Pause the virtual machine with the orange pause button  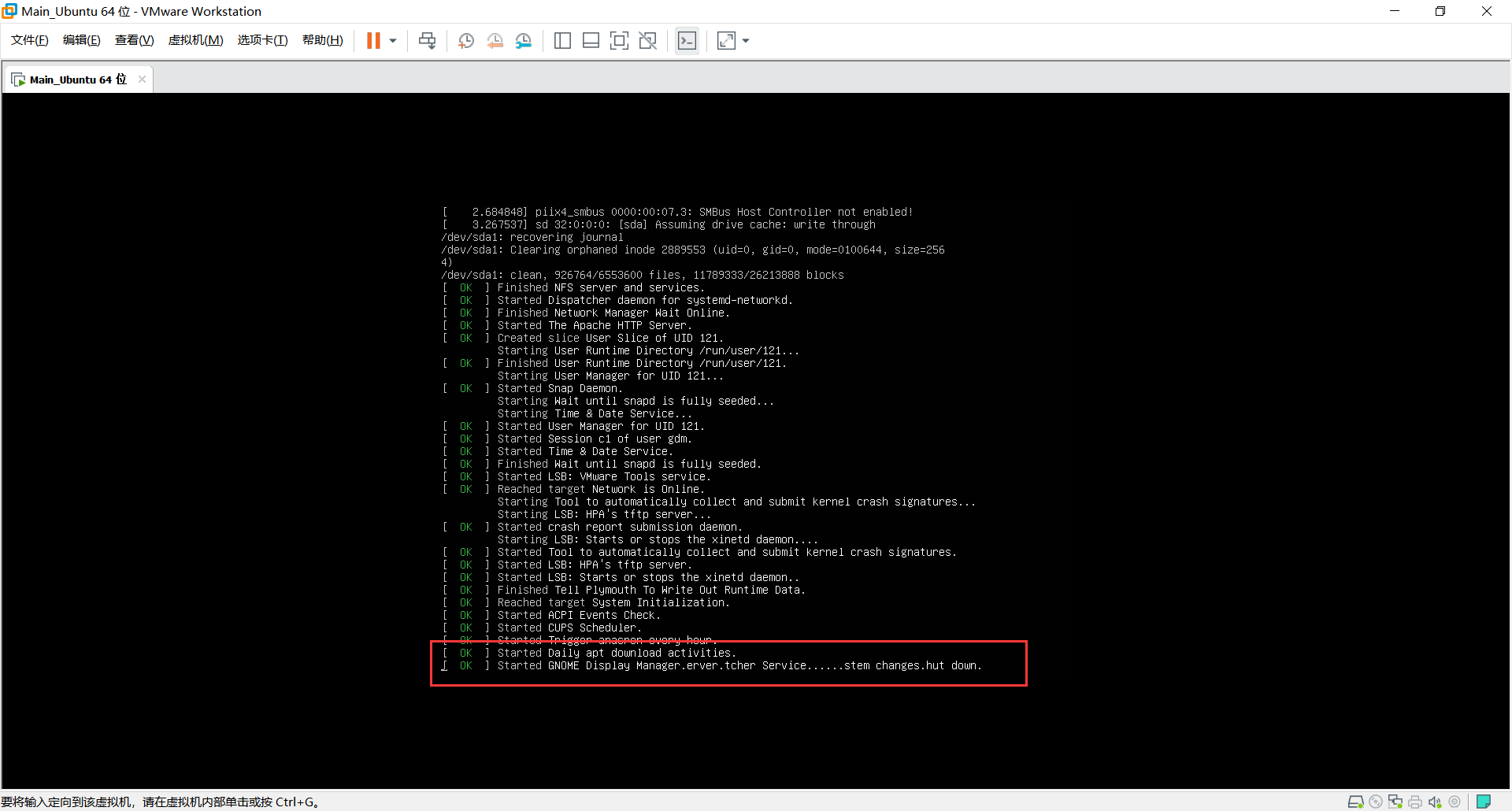pos(373,40)
